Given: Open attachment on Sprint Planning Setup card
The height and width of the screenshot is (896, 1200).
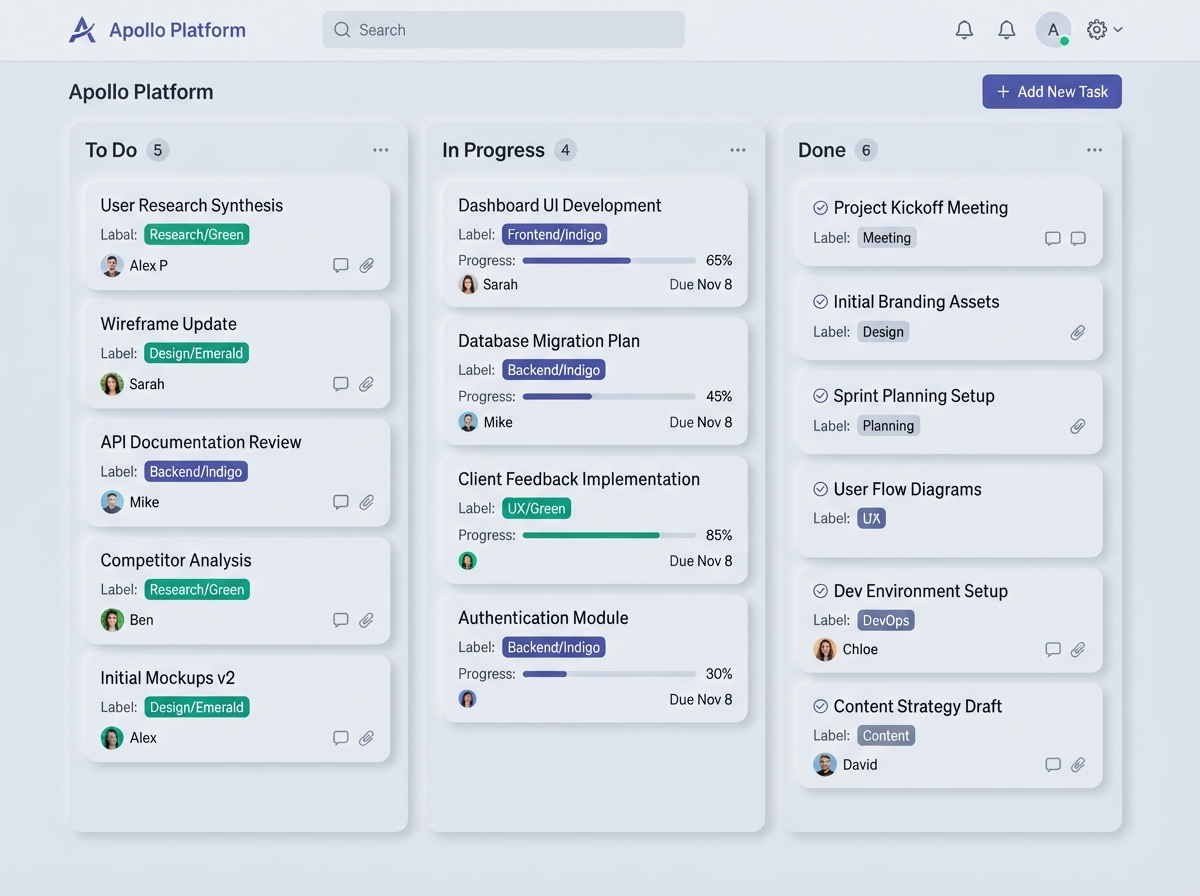Looking at the screenshot, I should click(x=1078, y=426).
